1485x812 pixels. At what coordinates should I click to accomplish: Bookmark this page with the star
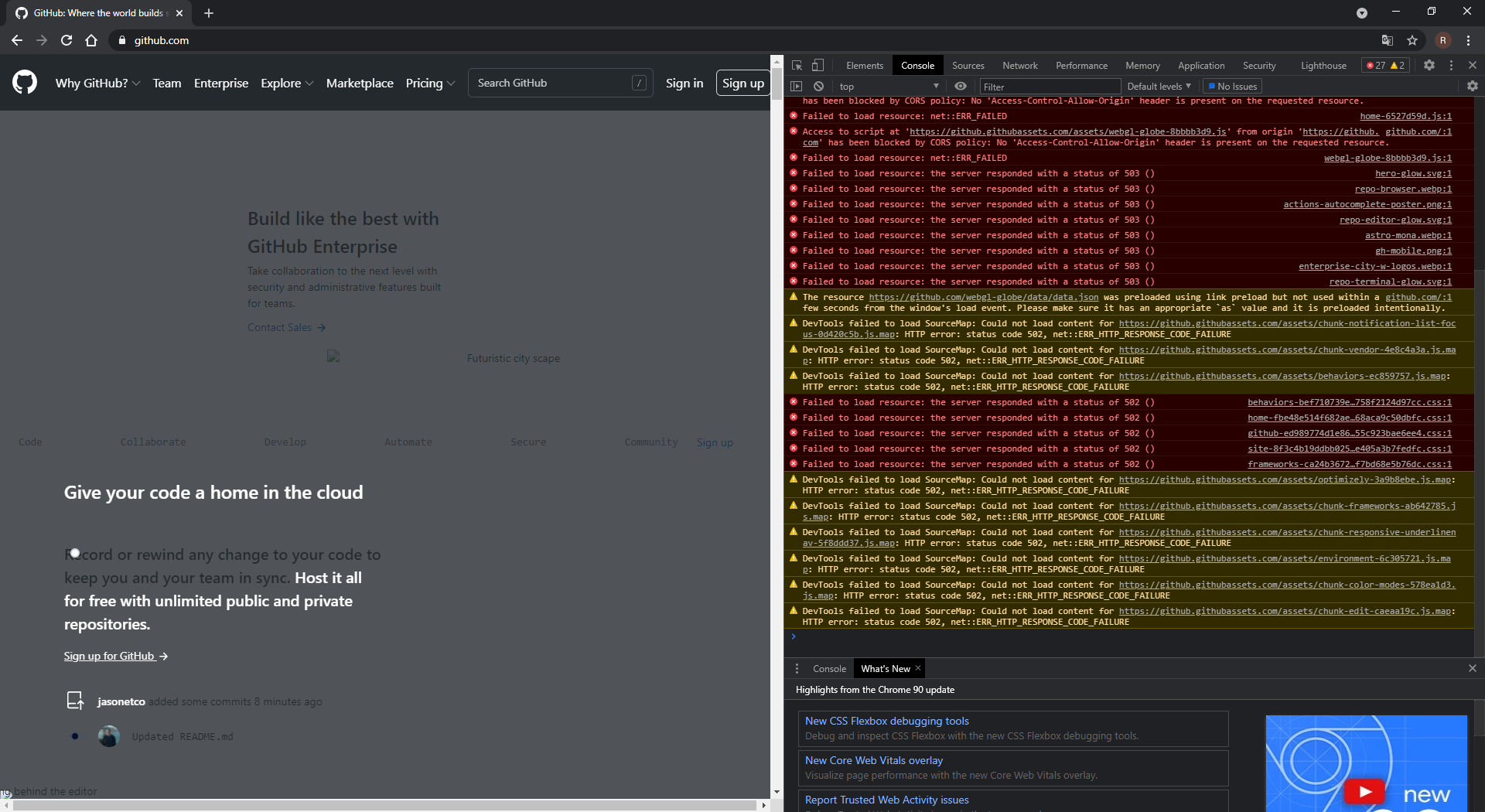[1412, 40]
